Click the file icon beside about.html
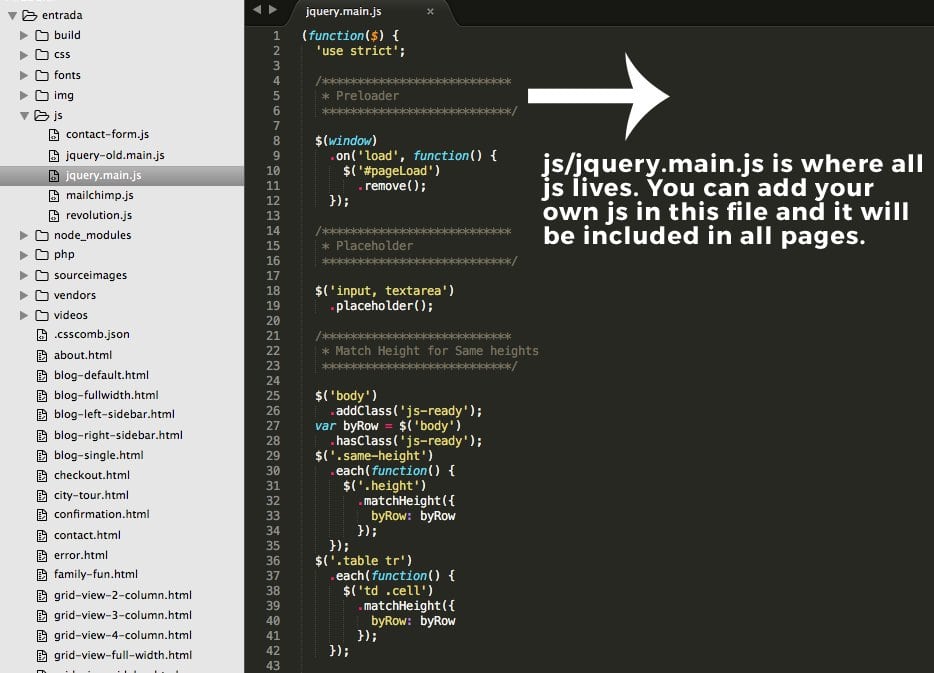Image resolution: width=934 pixels, height=673 pixels. [42, 355]
